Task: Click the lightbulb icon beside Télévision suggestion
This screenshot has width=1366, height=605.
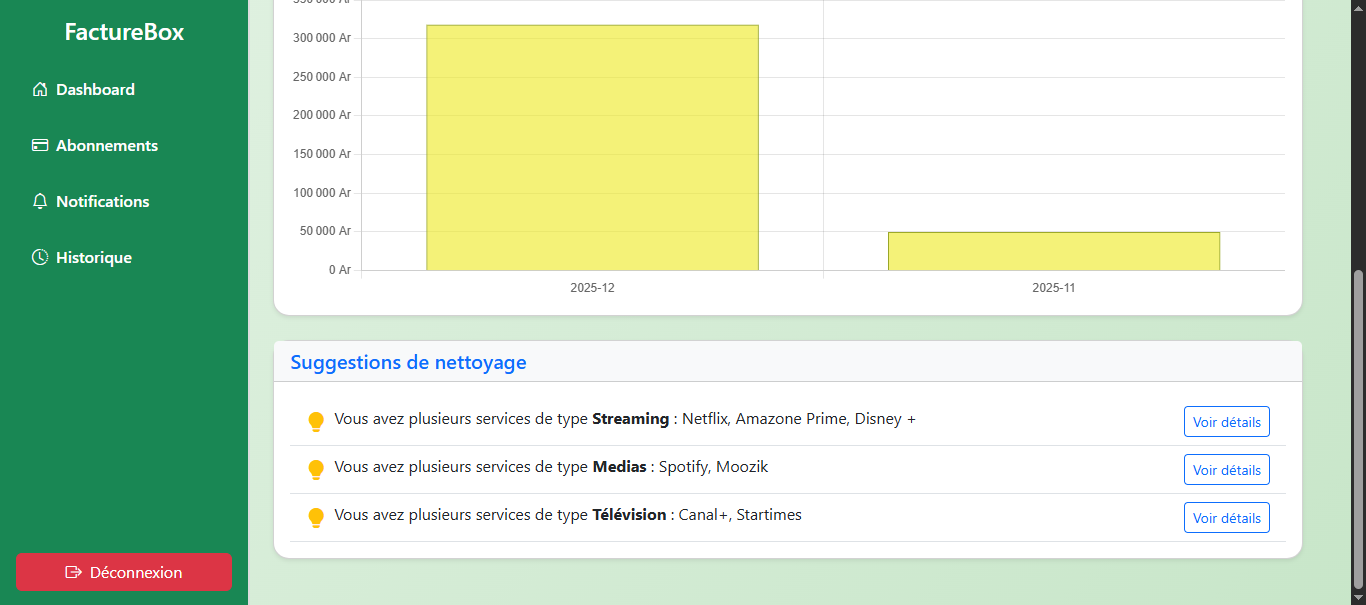Action: 316,517
